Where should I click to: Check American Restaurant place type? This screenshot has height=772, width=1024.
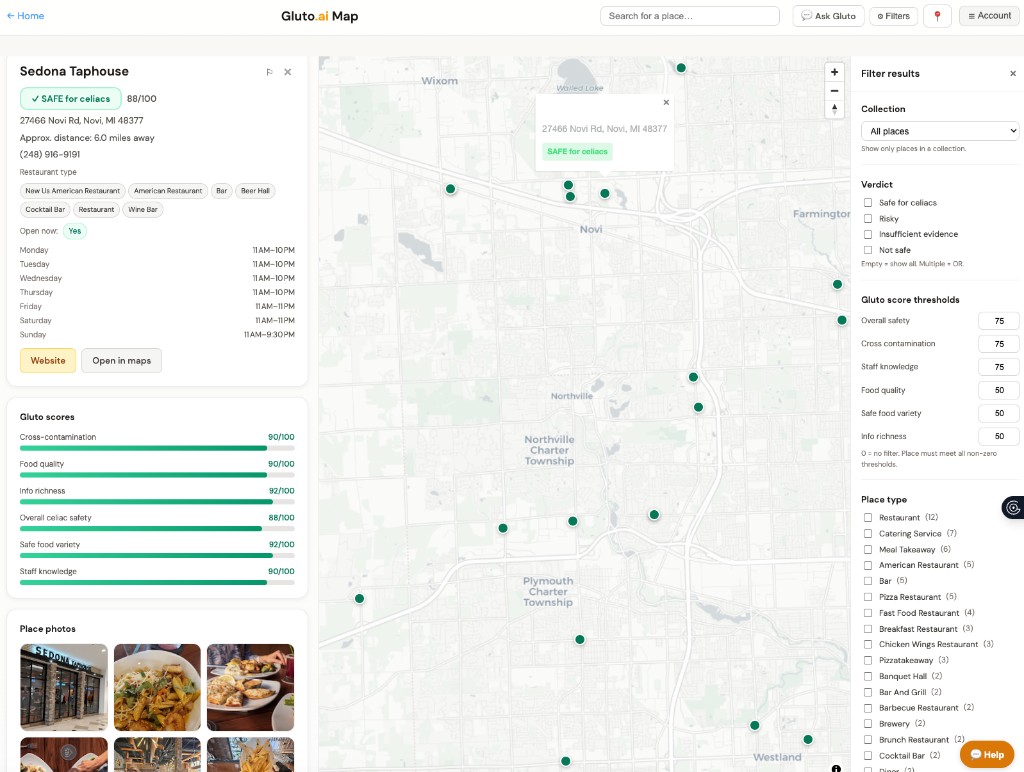868,565
